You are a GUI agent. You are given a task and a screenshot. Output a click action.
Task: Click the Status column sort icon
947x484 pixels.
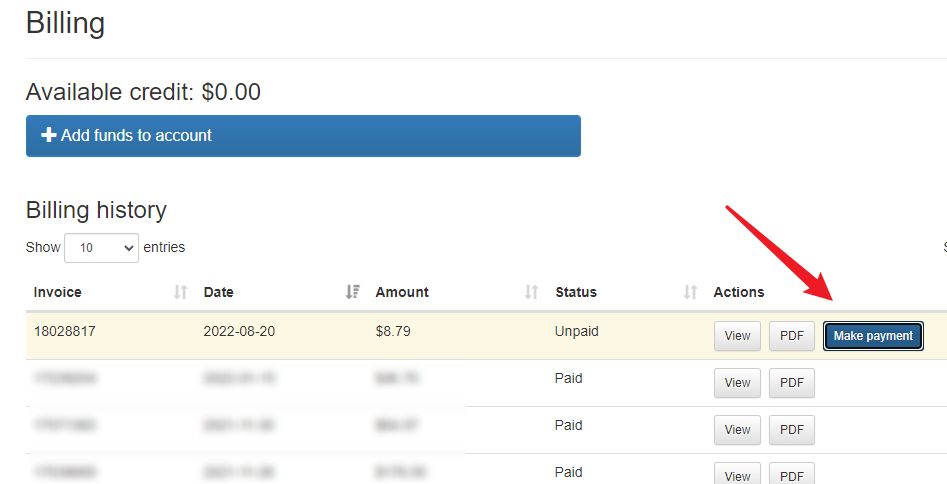point(690,292)
